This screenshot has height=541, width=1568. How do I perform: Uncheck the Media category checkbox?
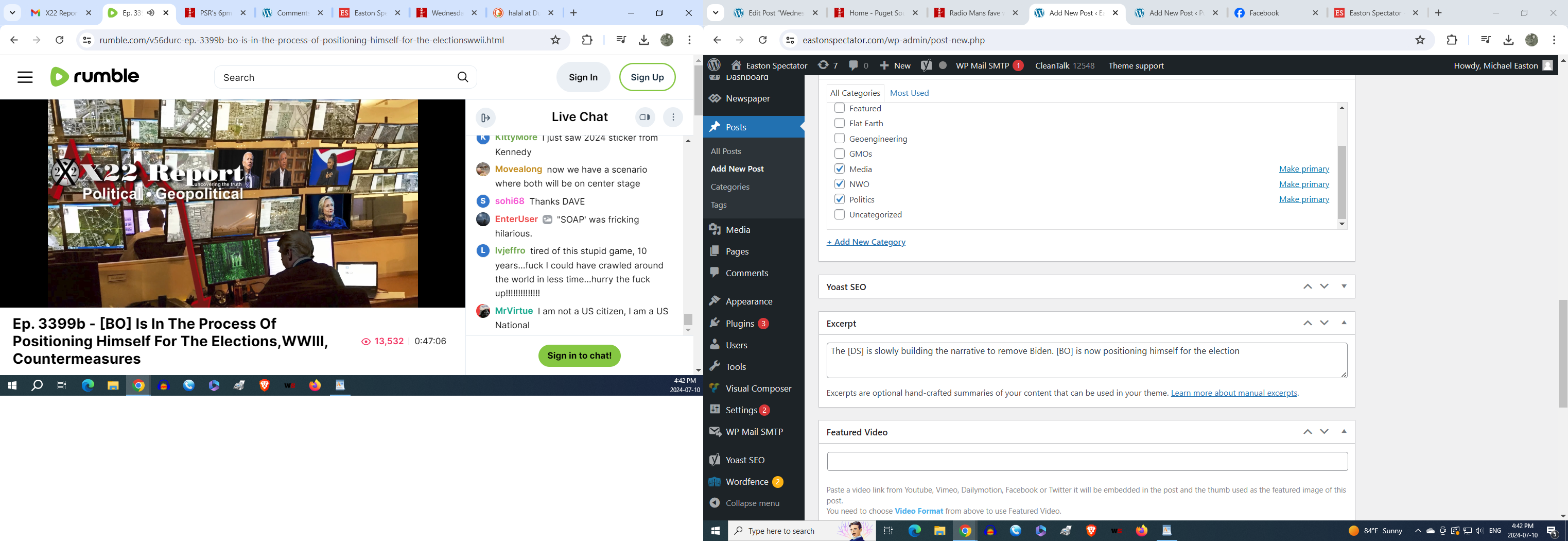click(840, 169)
